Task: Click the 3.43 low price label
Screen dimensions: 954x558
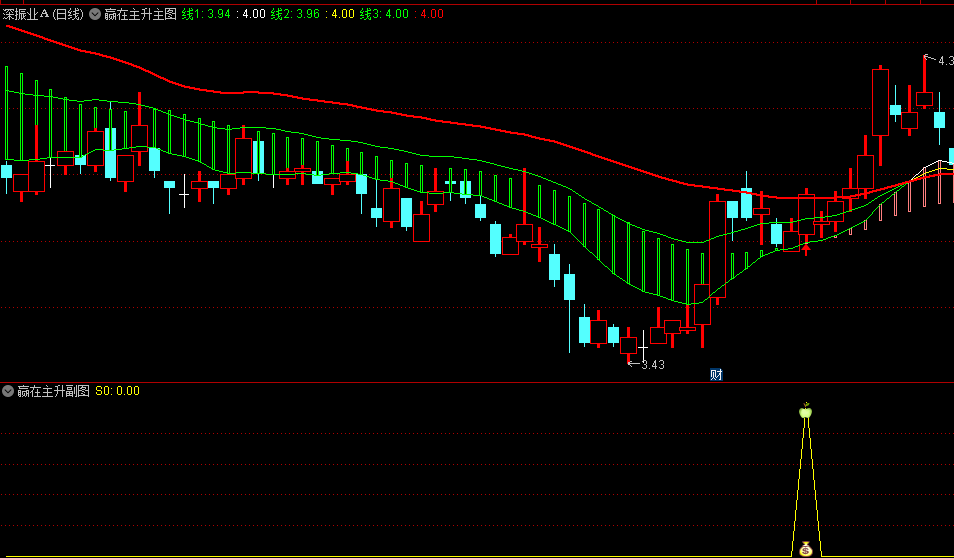Action: pyautogui.click(x=652, y=364)
